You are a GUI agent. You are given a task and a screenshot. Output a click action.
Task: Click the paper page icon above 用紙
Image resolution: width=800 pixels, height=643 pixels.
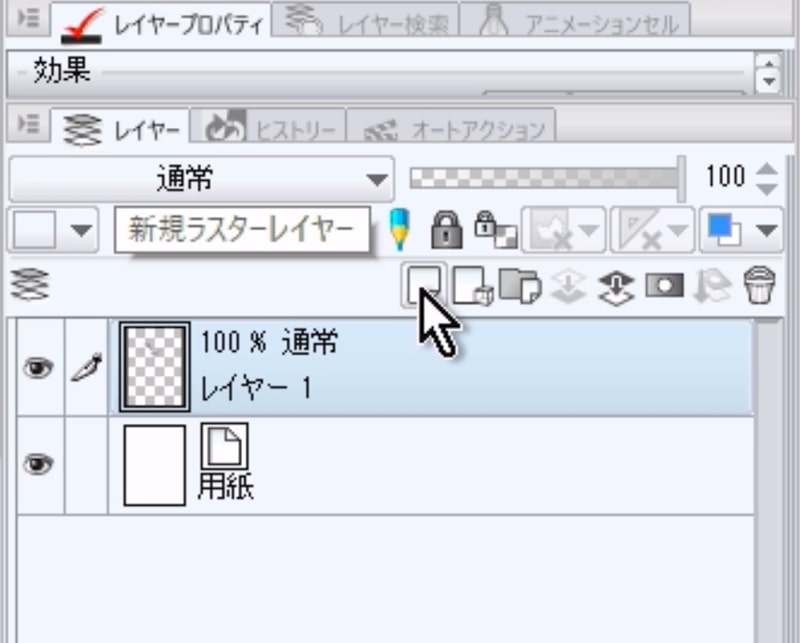(224, 446)
